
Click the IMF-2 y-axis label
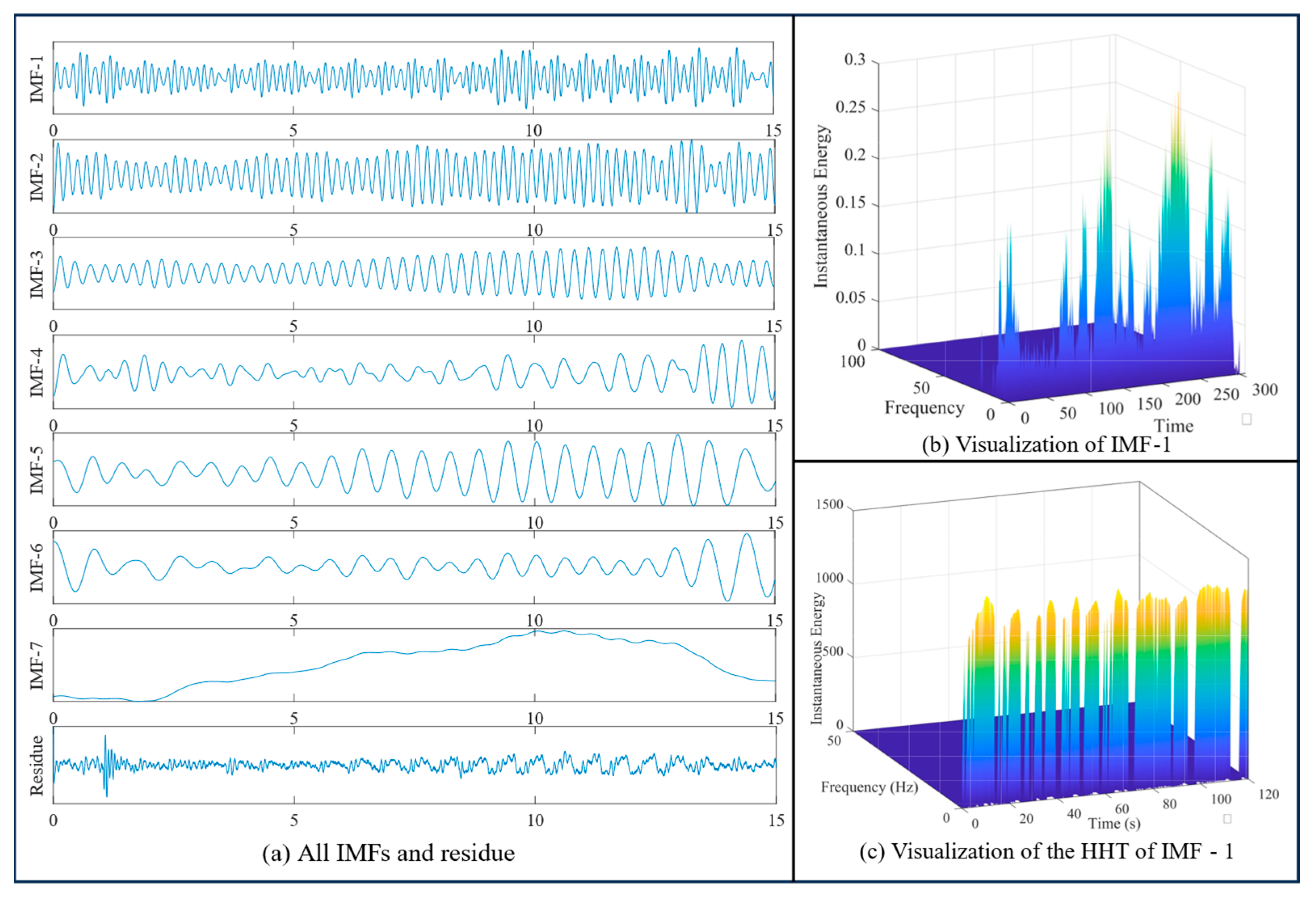[x=36, y=177]
